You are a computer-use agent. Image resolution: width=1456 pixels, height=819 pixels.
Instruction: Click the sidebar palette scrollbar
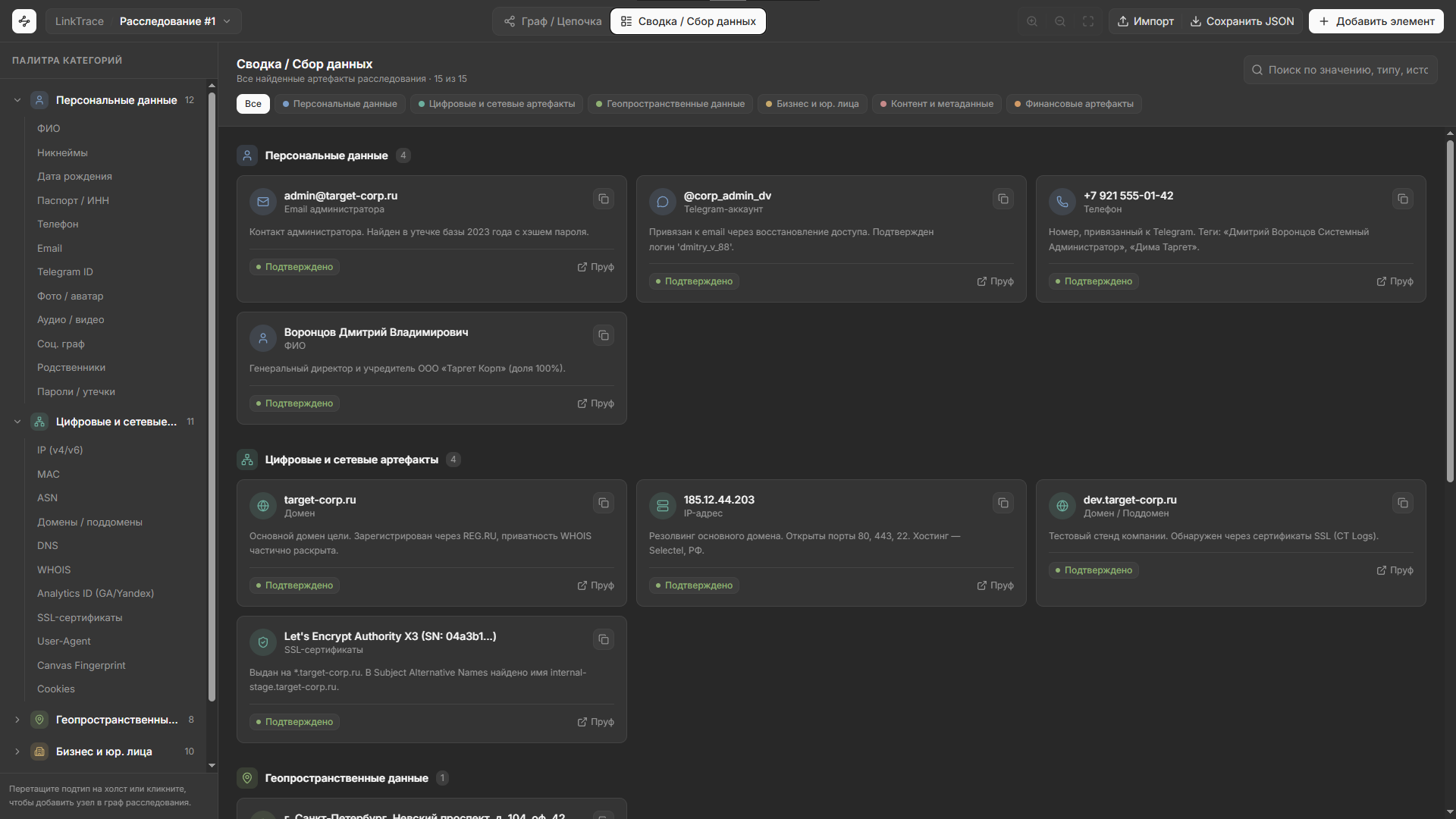point(212,397)
